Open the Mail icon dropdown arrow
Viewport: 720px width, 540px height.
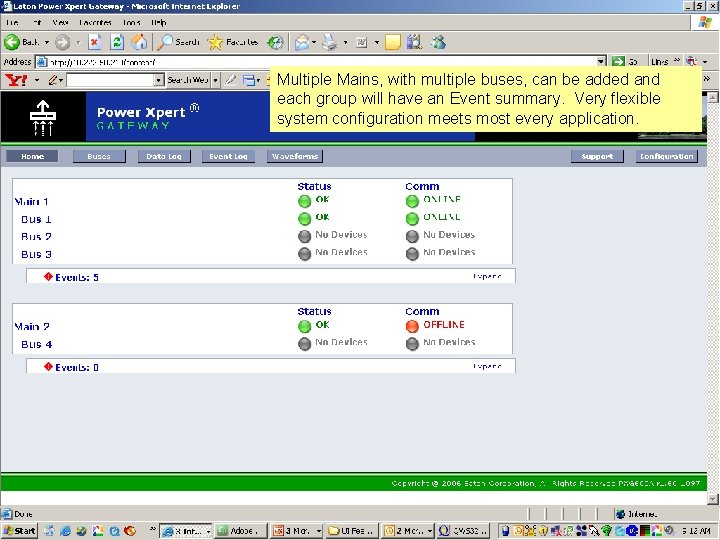point(314,43)
